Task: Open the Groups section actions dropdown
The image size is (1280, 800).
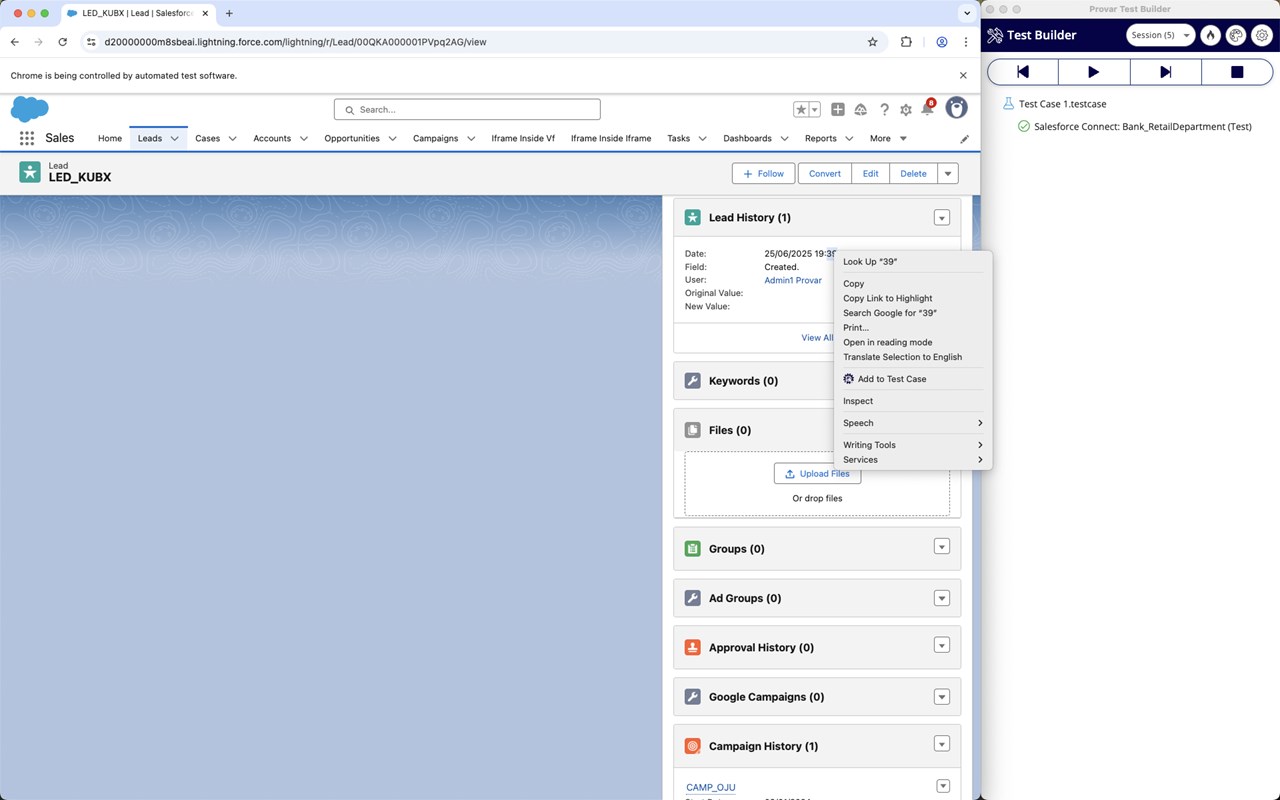Action: point(941,547)
